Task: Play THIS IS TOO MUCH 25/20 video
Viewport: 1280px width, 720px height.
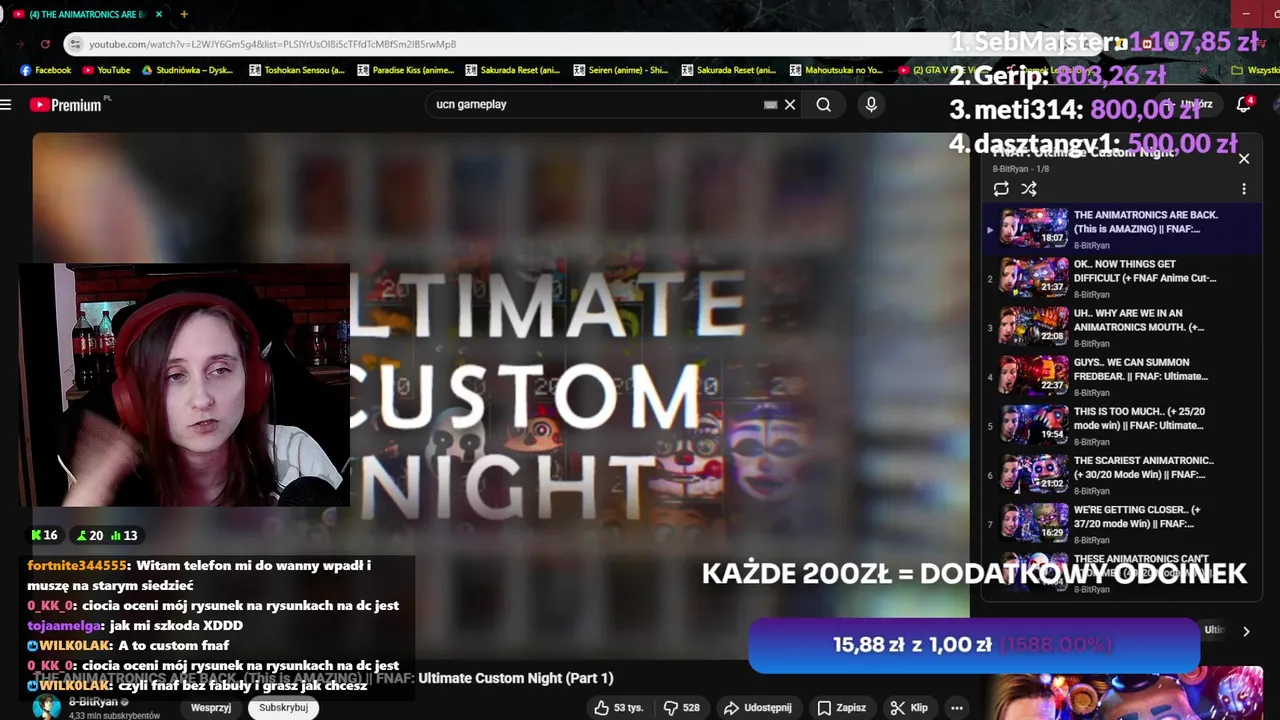Action: click(x=1120, y=425)
